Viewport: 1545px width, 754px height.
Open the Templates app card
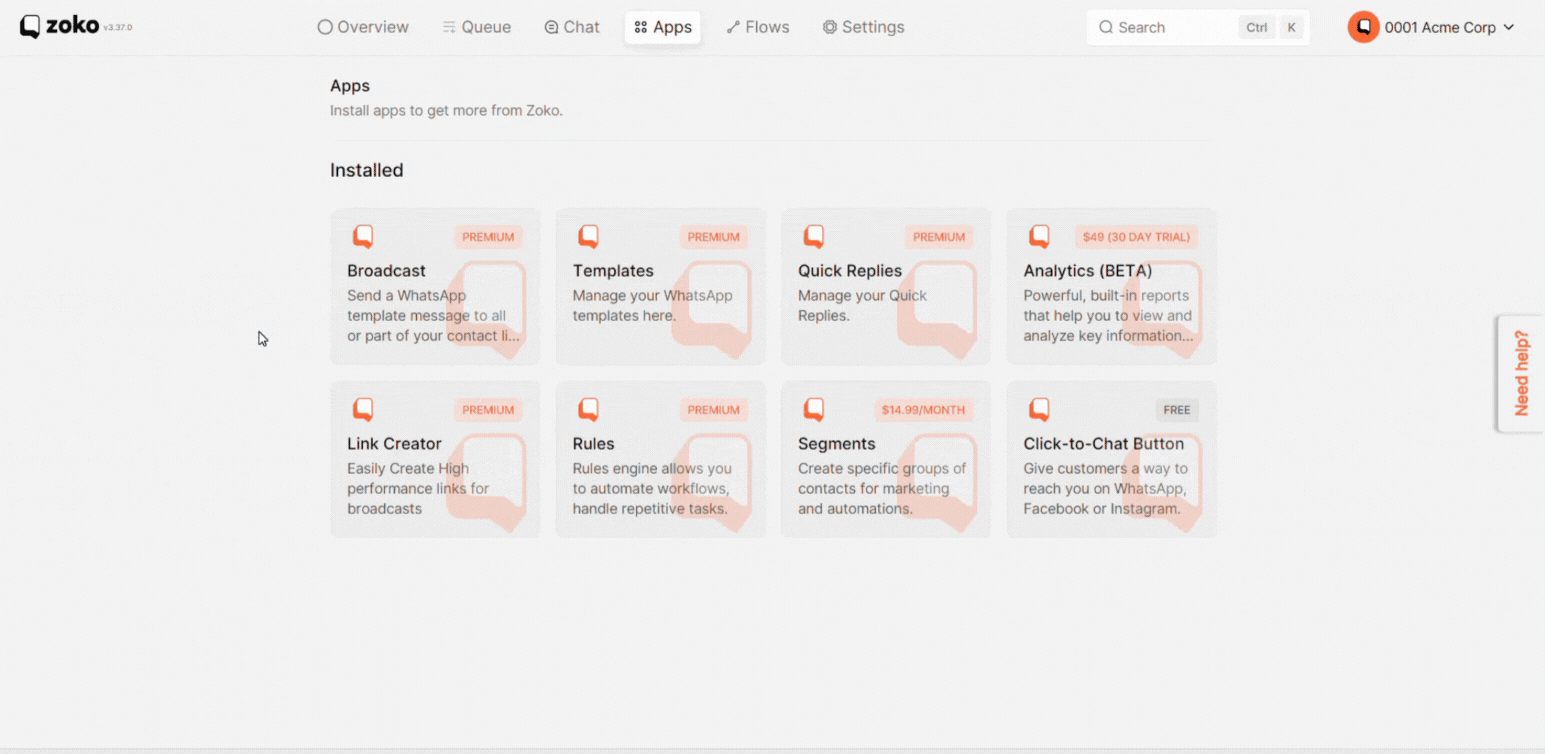(660, 286)
